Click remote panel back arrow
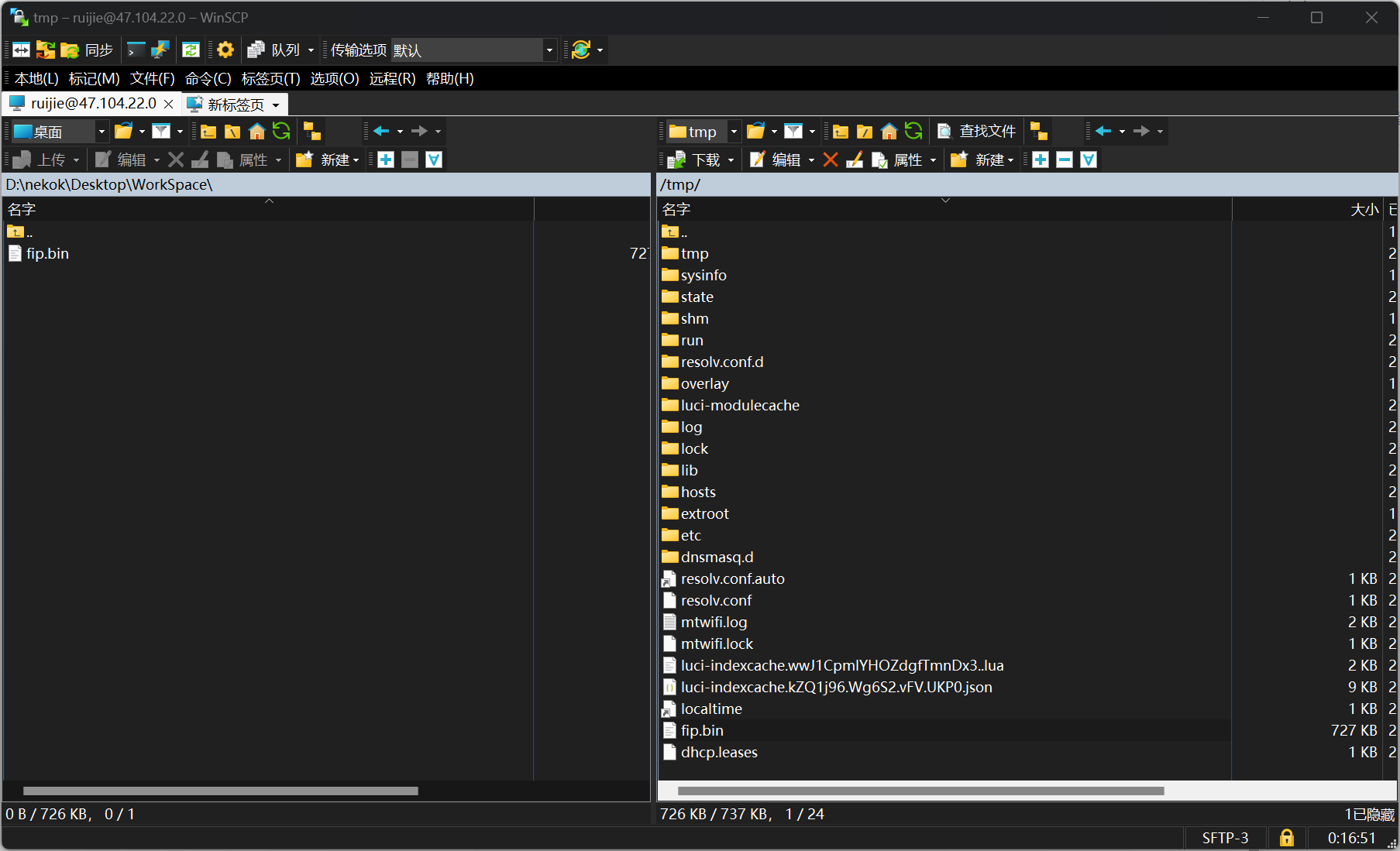1400x851 pixels. pyautogui.click(x=1103, y=132)
